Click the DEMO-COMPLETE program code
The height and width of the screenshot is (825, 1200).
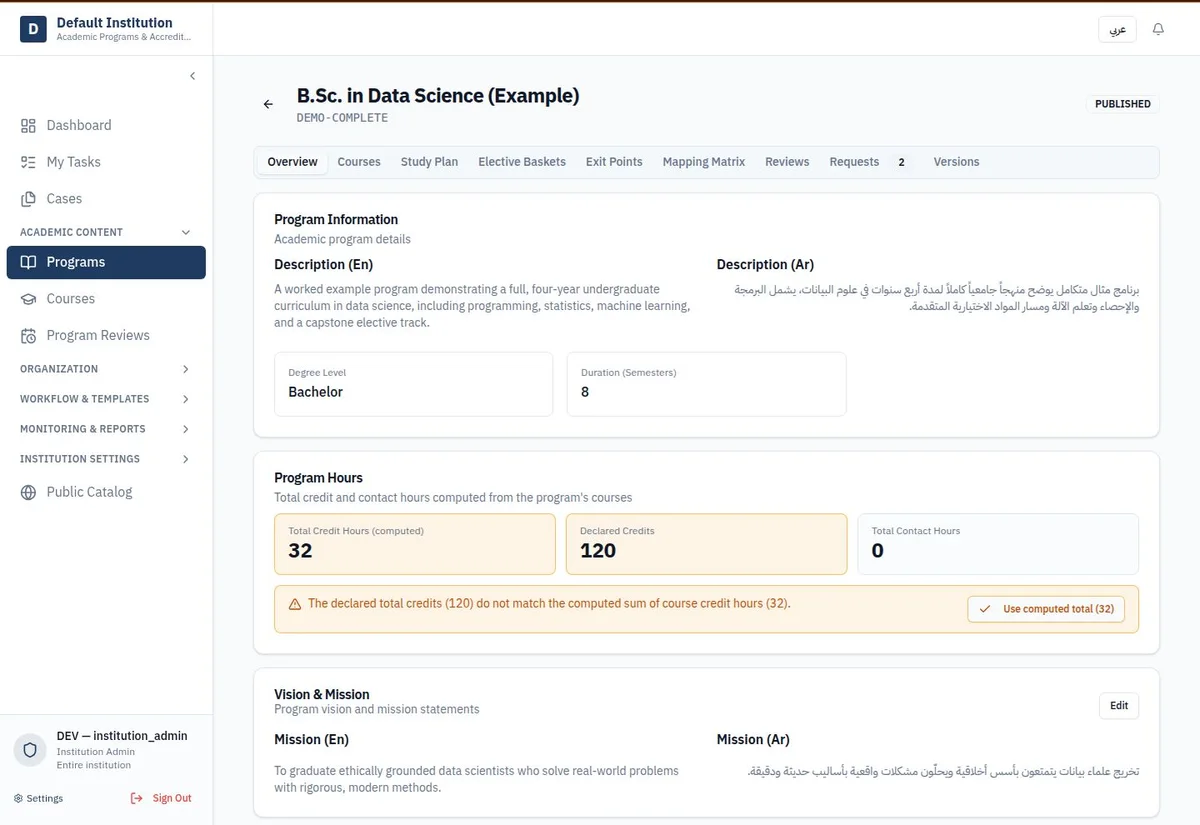pyautogui.click(x=342, y=118)
